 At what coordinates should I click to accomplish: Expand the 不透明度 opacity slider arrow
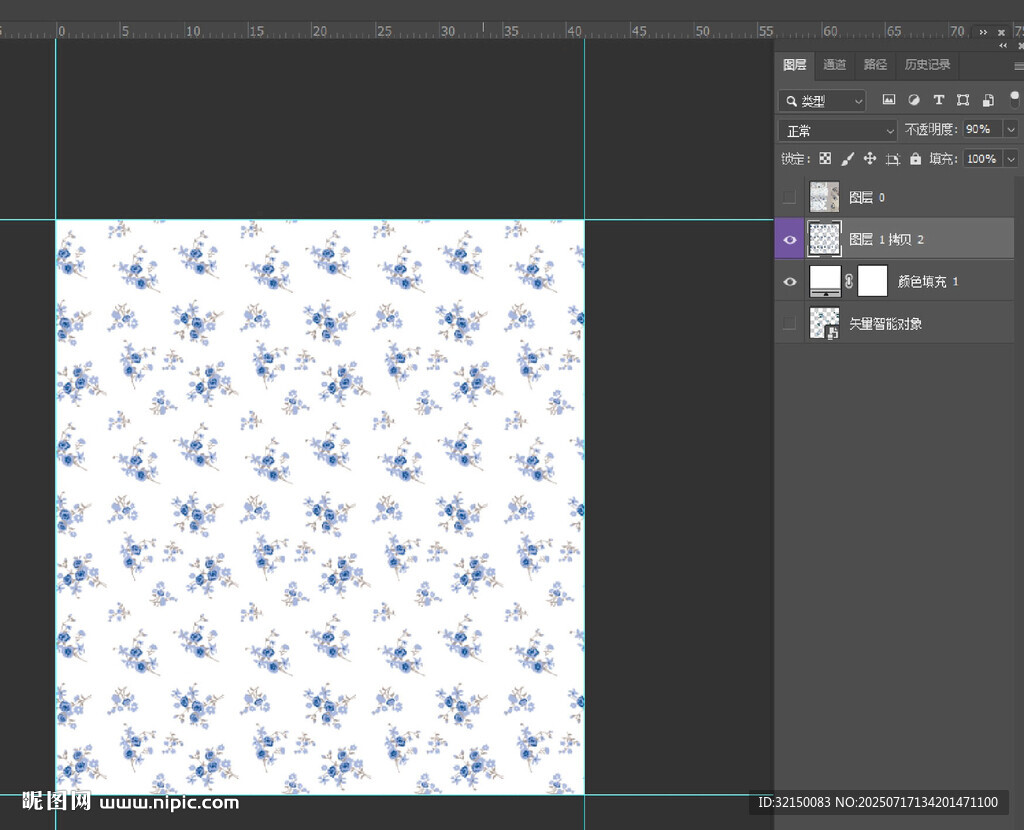pos(1010,130)
